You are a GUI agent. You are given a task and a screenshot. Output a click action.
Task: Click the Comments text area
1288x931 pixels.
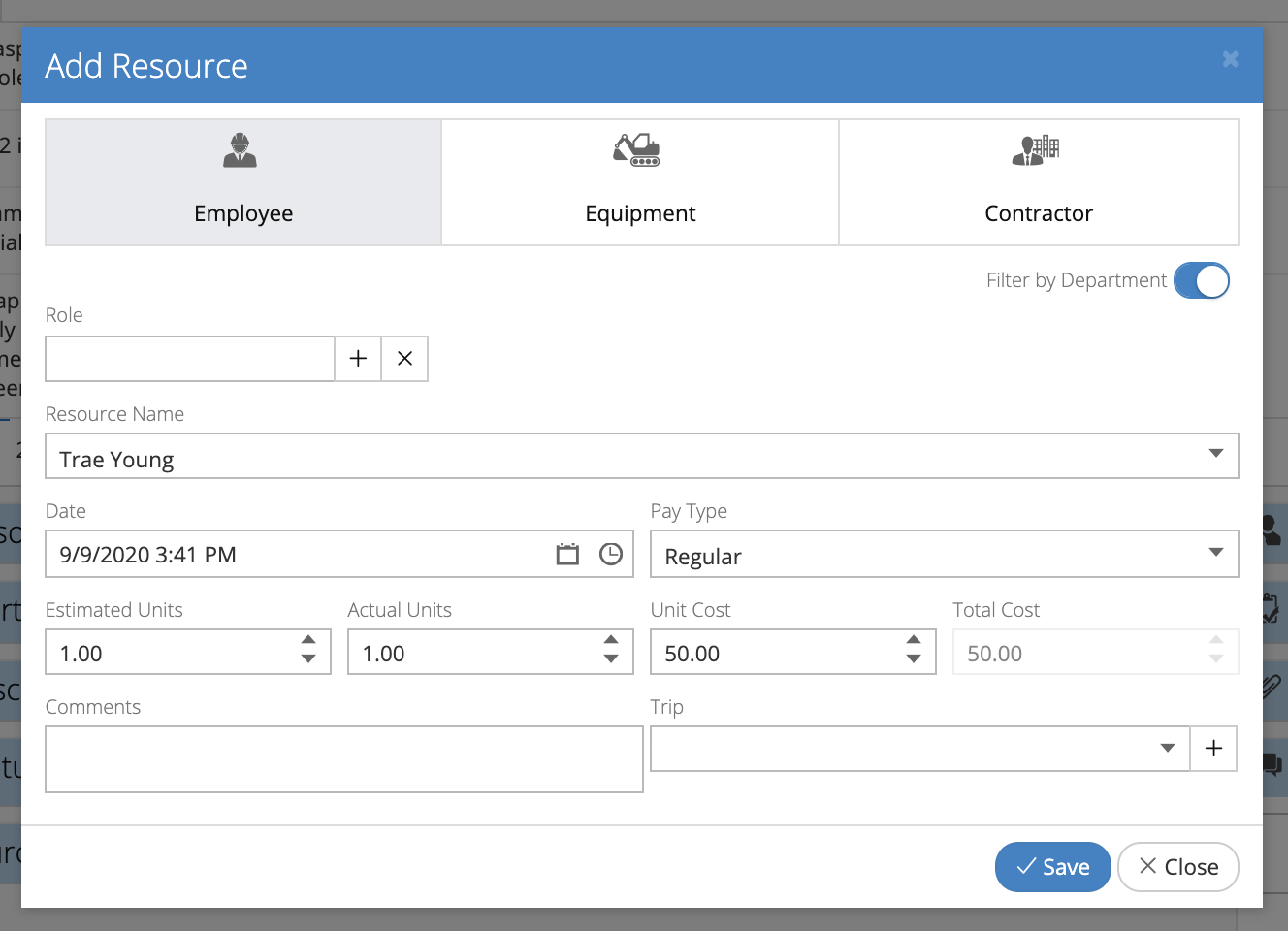[x=344, y=759]
